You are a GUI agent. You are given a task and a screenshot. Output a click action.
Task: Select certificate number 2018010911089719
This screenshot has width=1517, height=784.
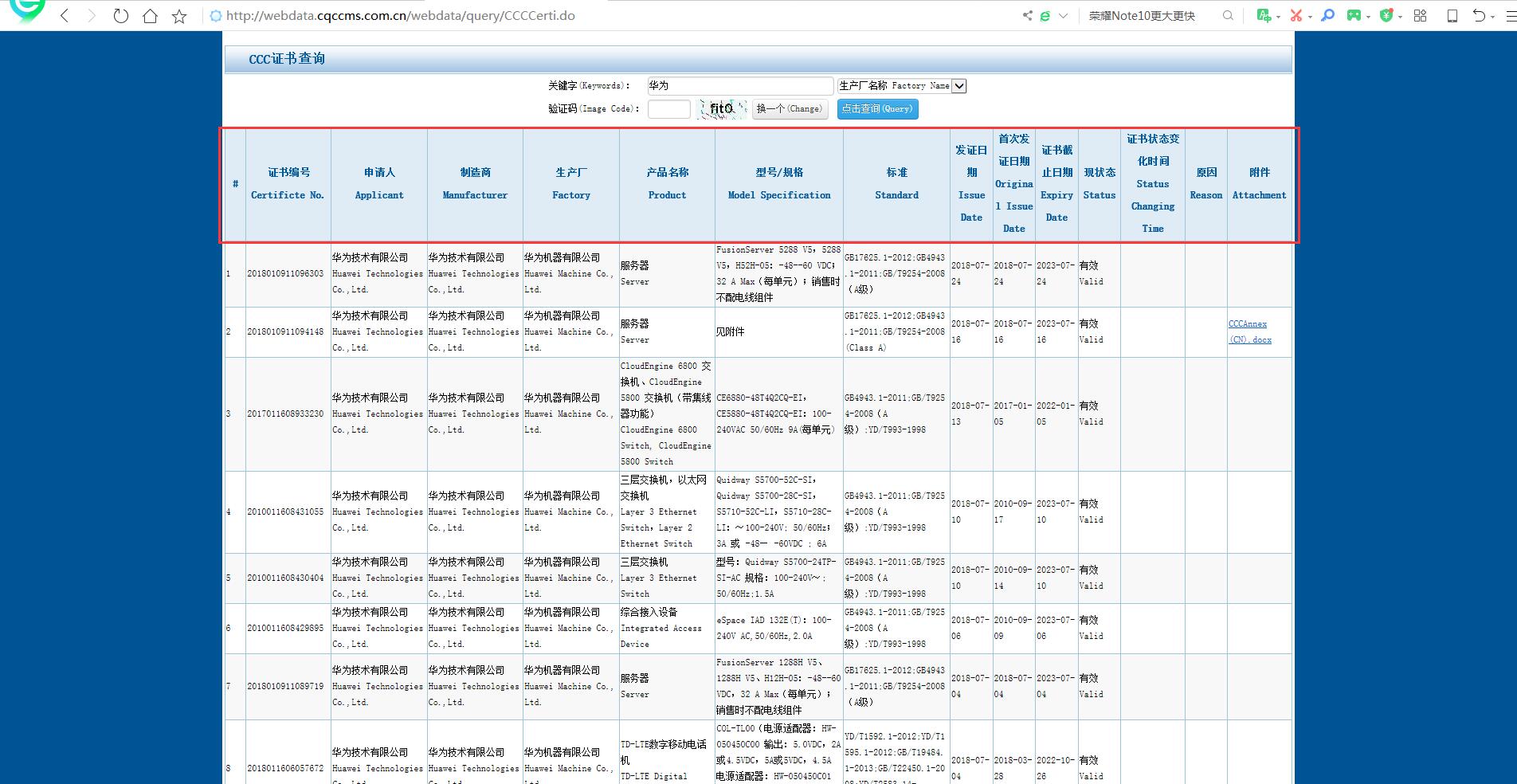(x=285, y=687)
